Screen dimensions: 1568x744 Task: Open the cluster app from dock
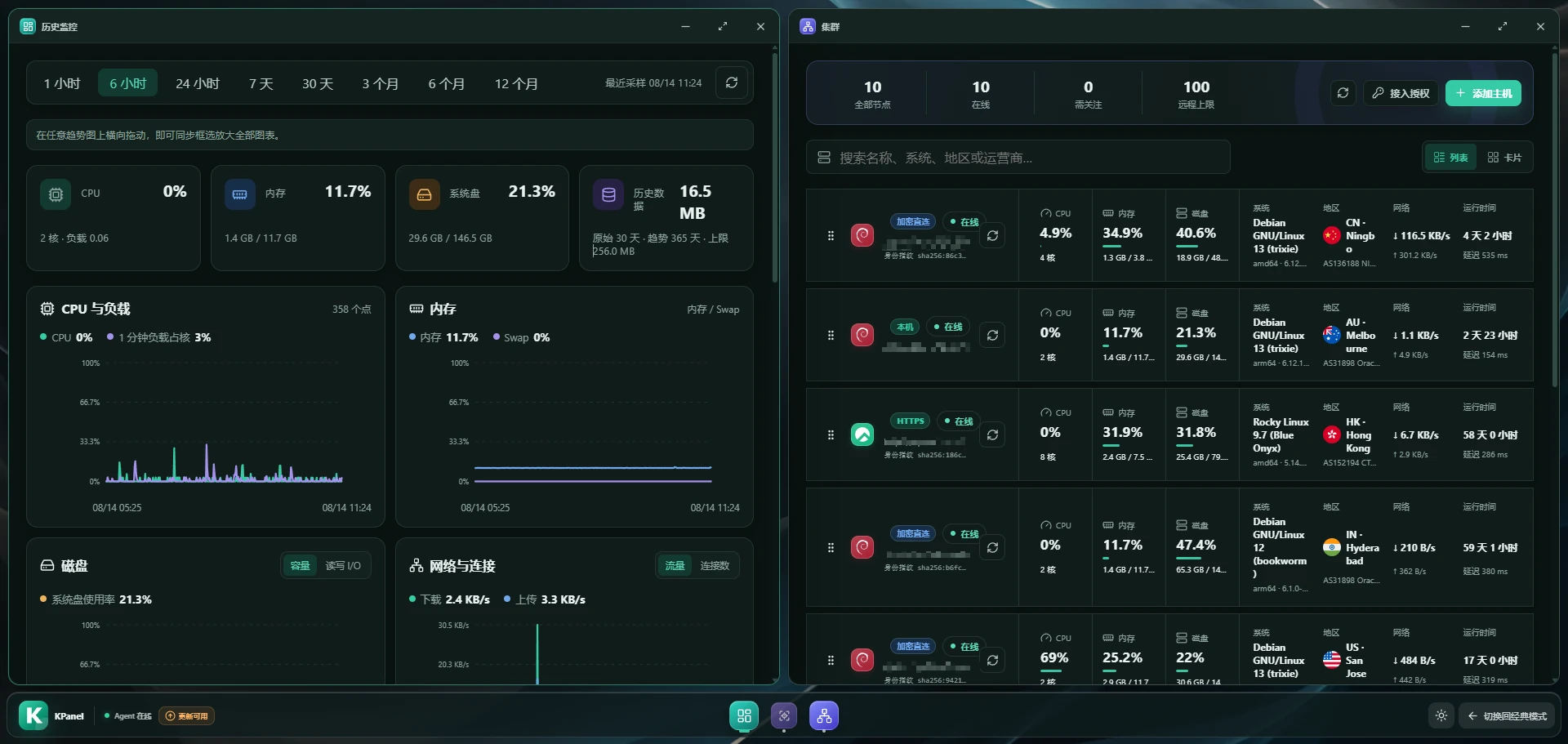click(x=824, y=716)
